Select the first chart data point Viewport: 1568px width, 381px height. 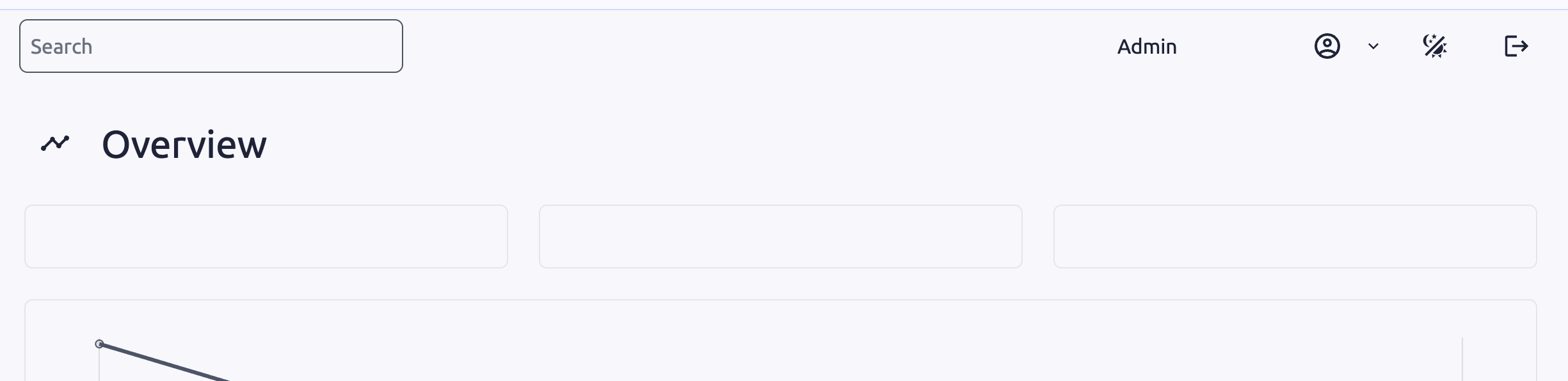click(x=99, y=344)
